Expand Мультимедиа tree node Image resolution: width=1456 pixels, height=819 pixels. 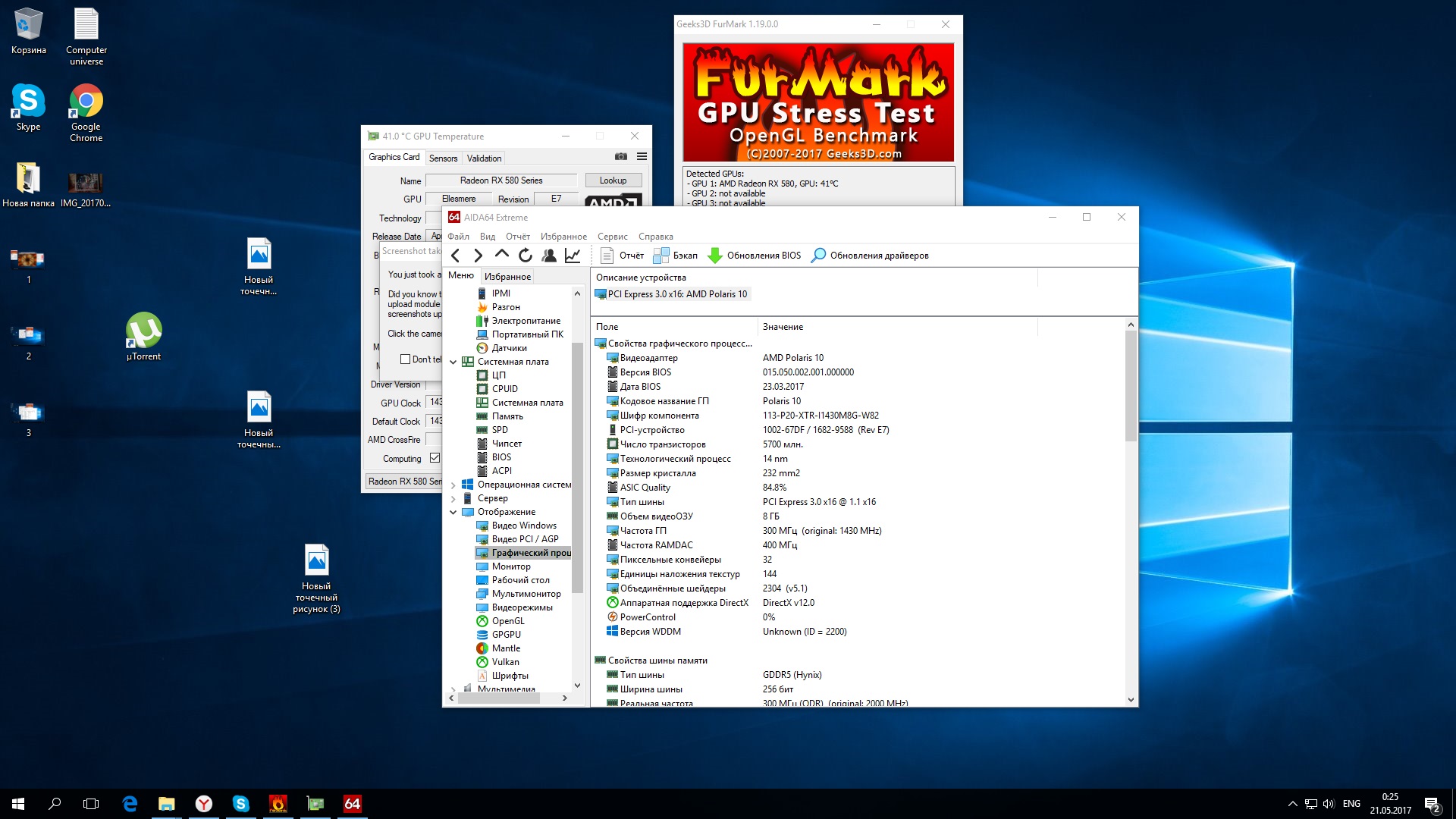point(453,689)
